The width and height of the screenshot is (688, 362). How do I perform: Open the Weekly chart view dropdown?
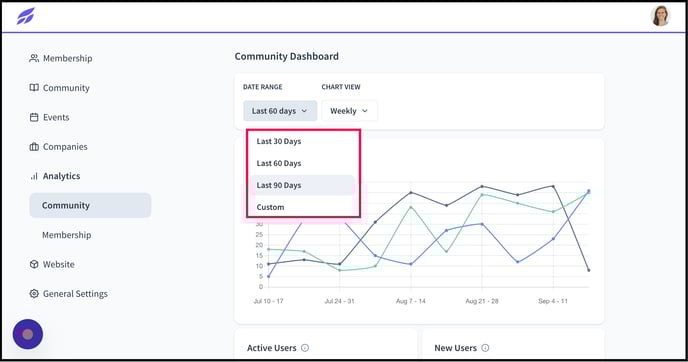(349, 111)
